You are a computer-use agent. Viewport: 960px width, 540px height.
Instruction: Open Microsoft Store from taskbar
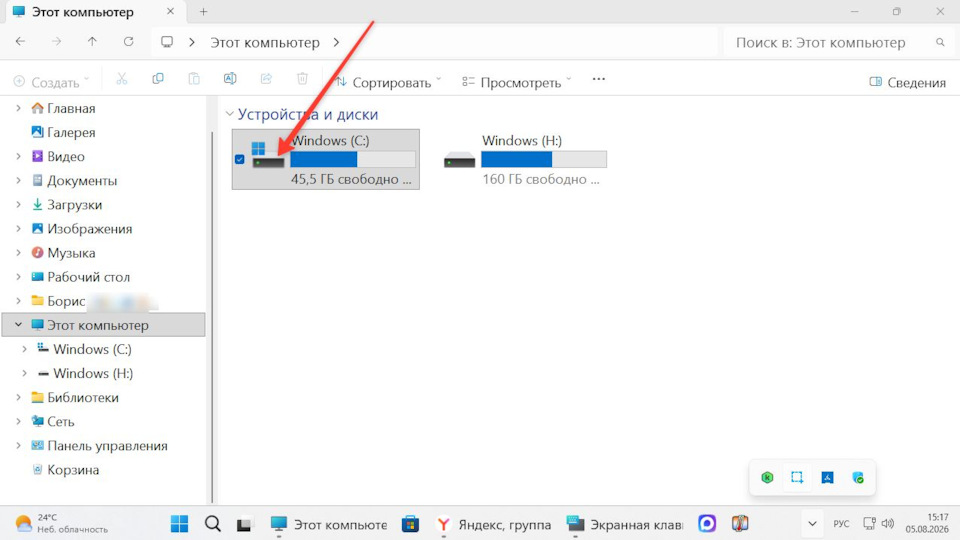tap(410, 524)
